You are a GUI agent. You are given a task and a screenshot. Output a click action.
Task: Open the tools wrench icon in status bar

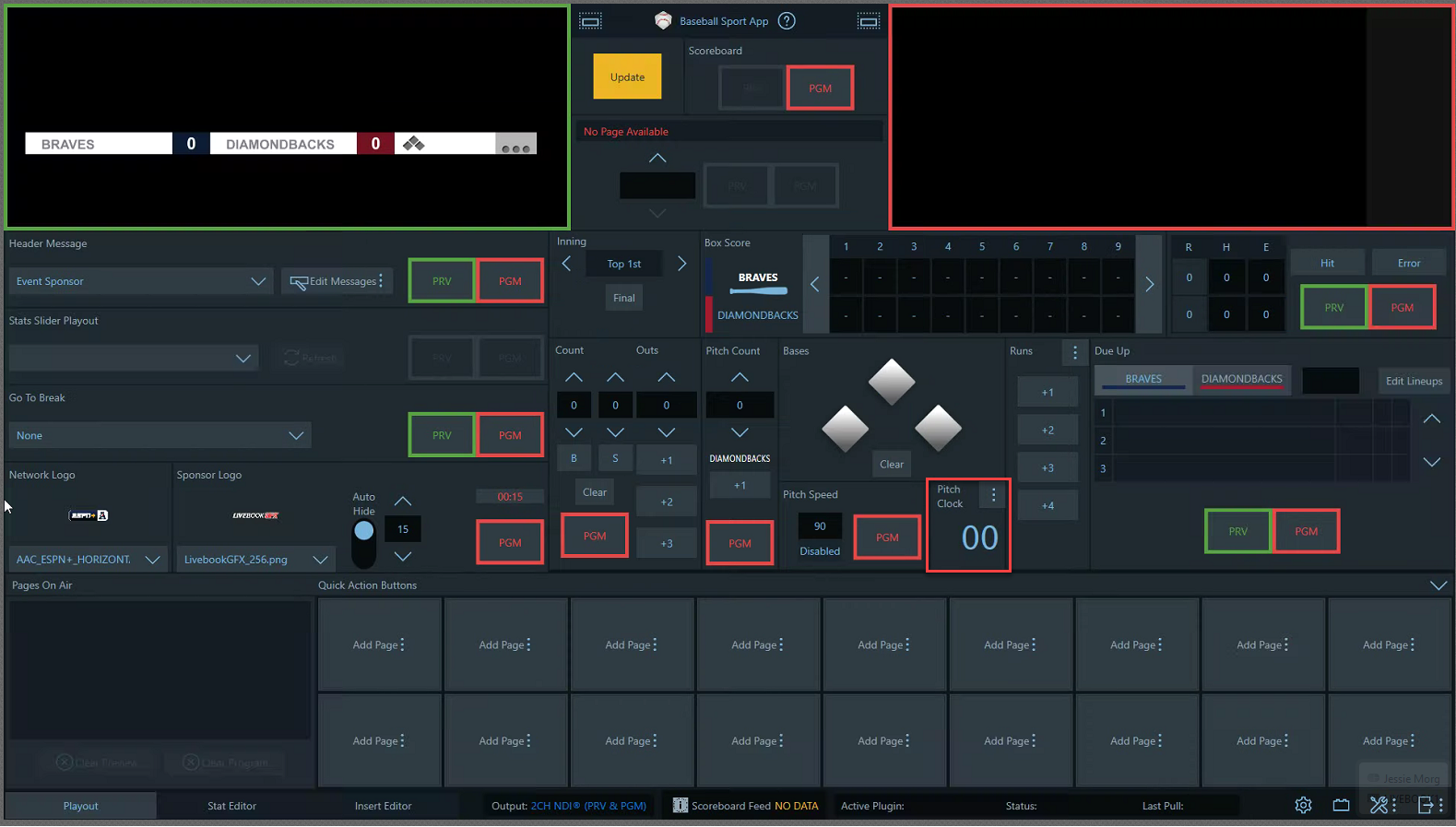1379,805
